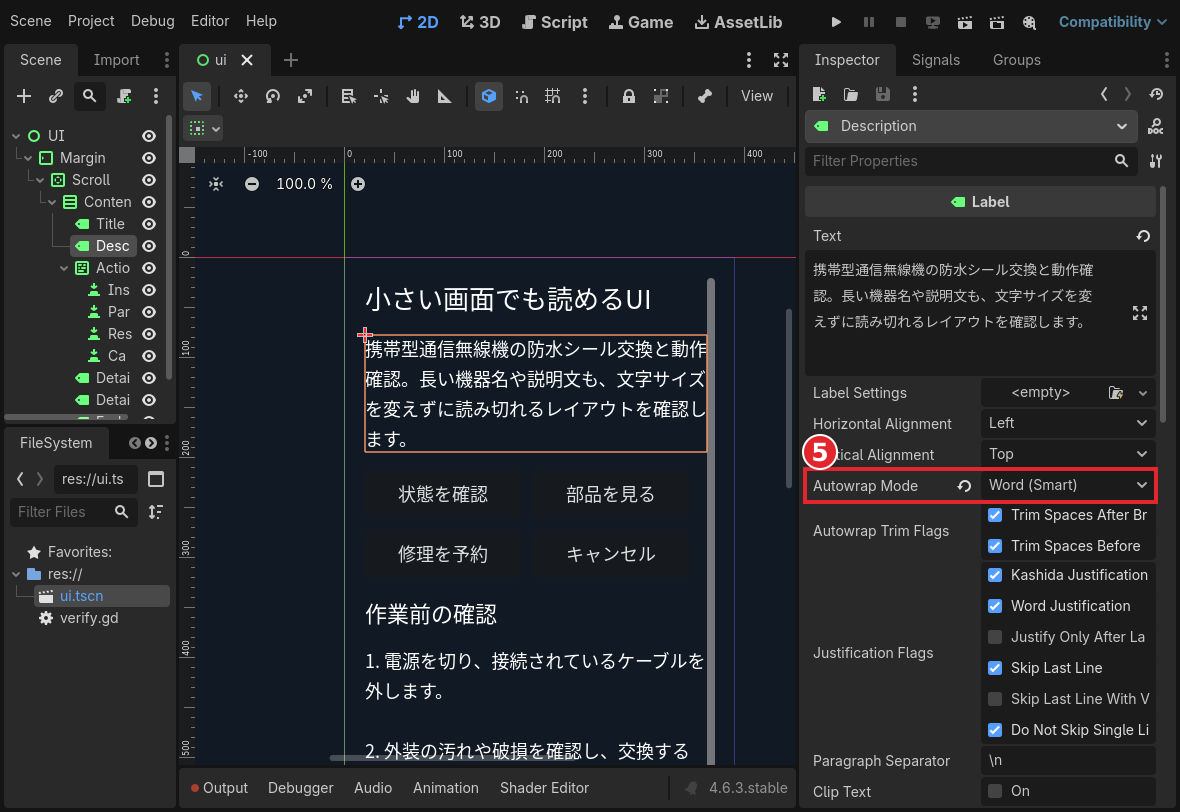
Task: Open the Debug menu
Action: 153,21
